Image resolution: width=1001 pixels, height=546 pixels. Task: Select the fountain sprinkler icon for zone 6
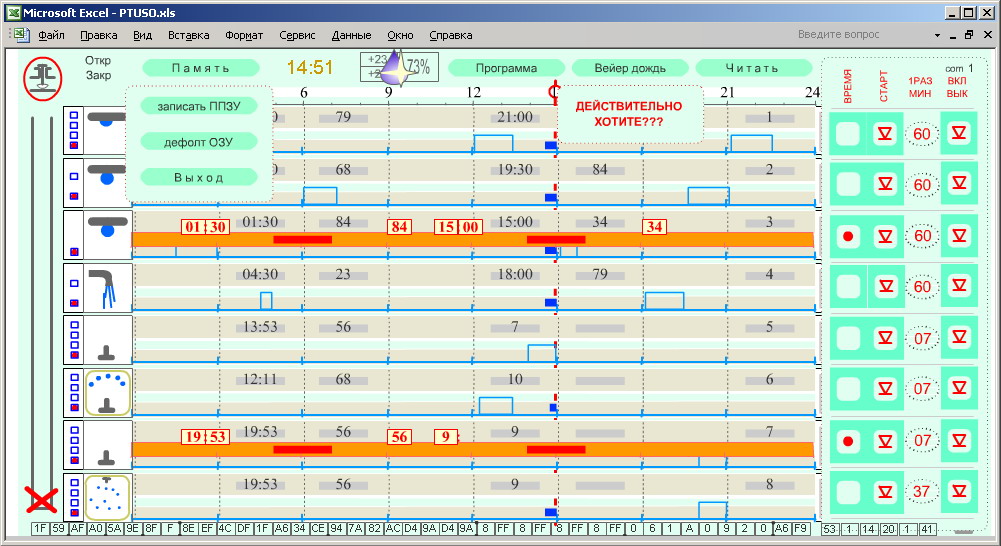[108, 392]
